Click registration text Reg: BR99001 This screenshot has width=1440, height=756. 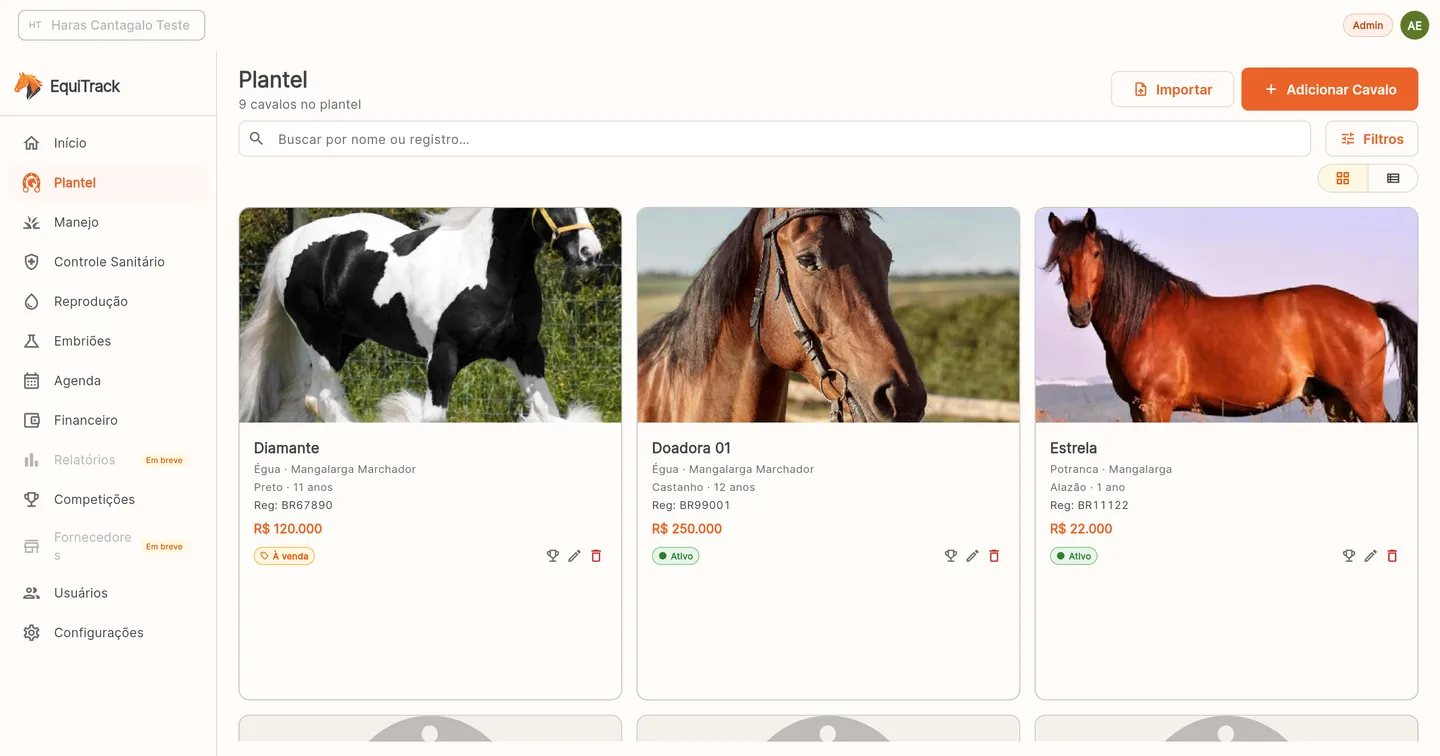point(691,505)
